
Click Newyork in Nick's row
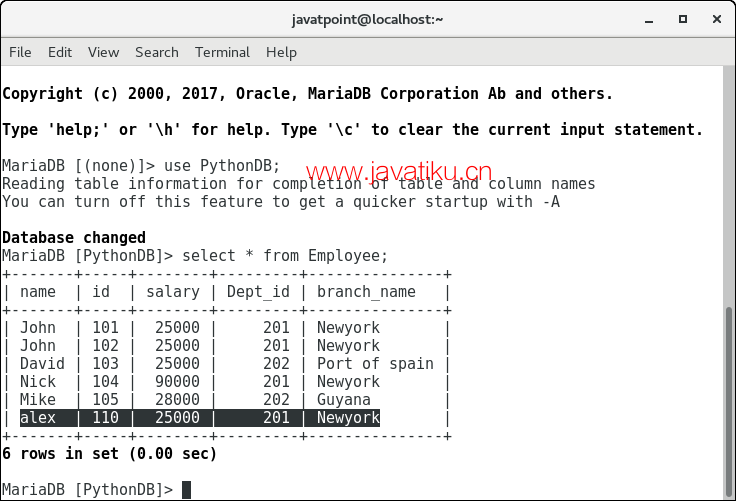(348, 381)
